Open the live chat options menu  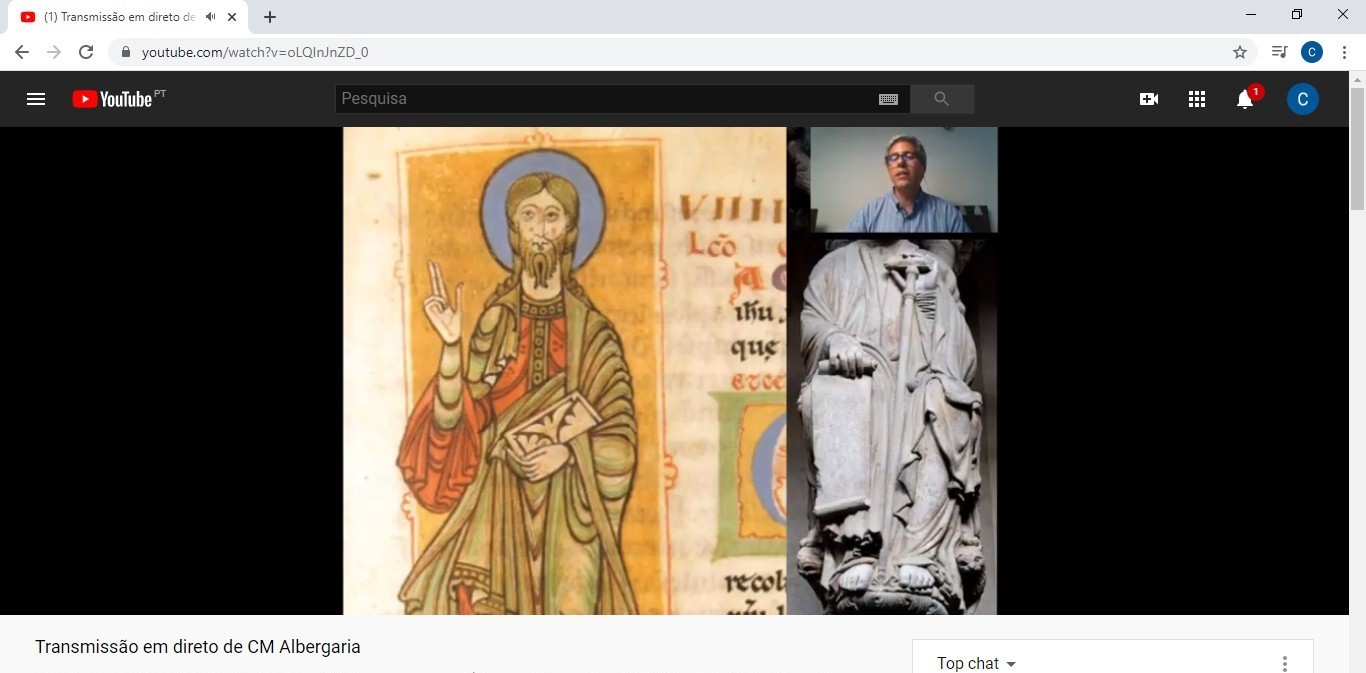tap(1285, 663)
